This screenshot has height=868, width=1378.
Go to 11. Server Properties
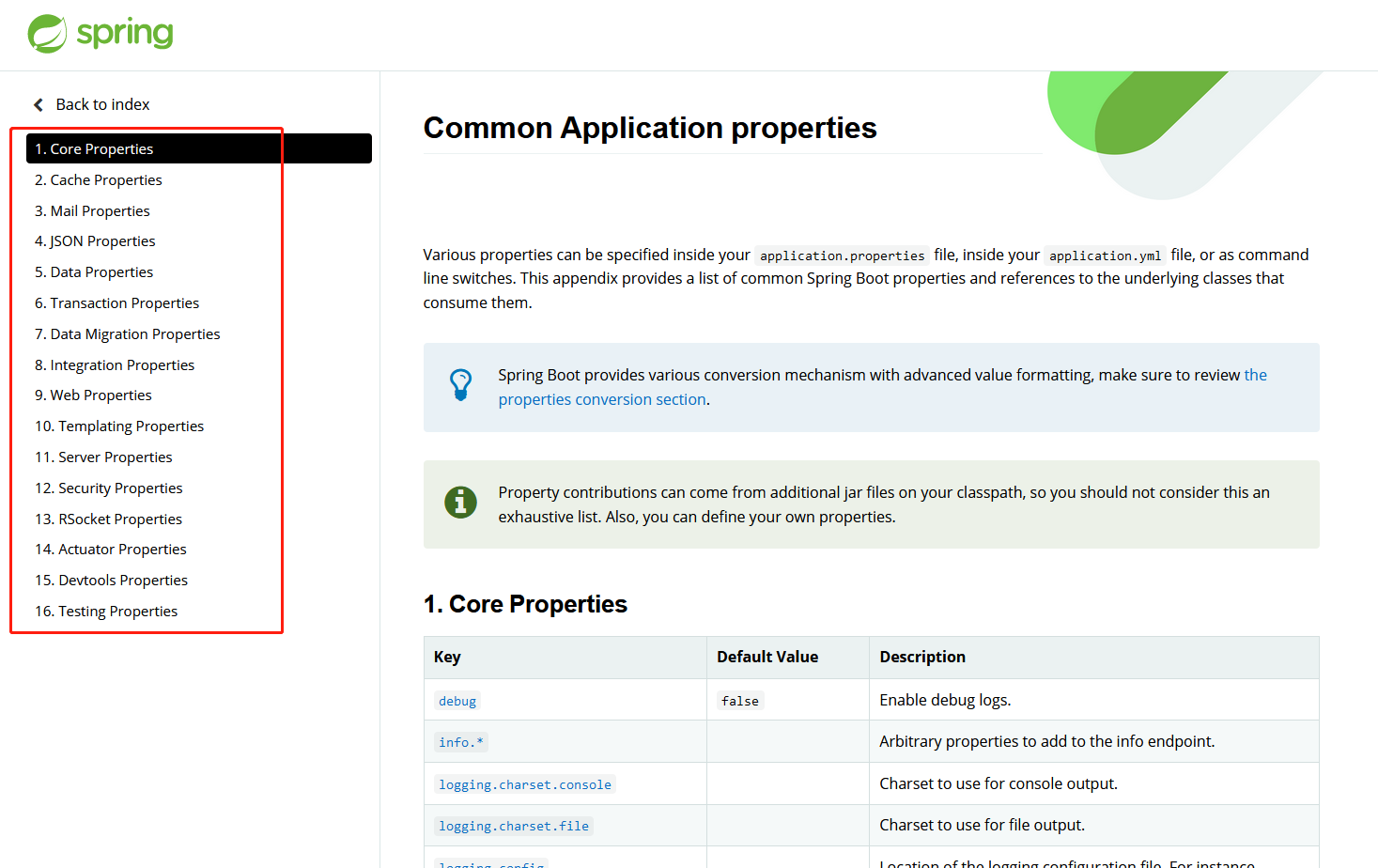tap(103, 457)
